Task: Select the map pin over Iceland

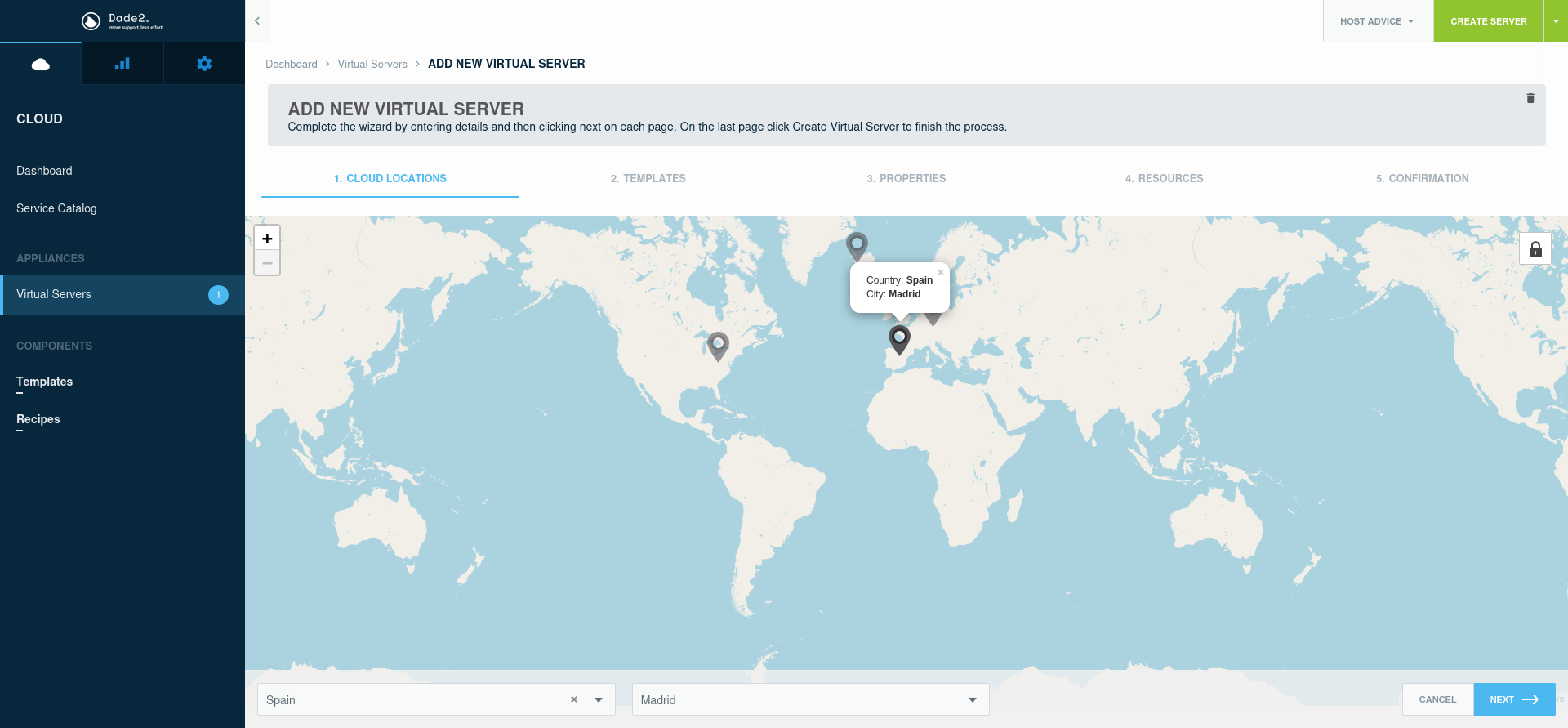Action: 857,245
